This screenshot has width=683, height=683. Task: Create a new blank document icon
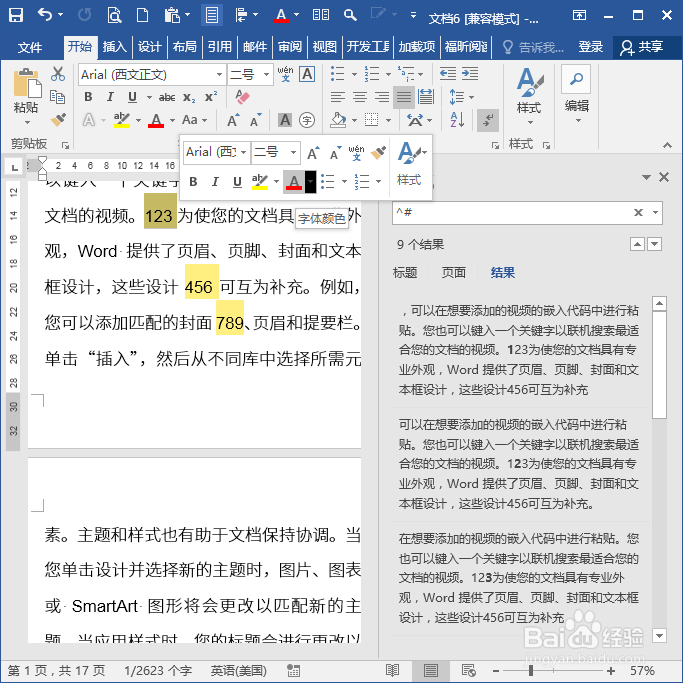pos(142,15)
